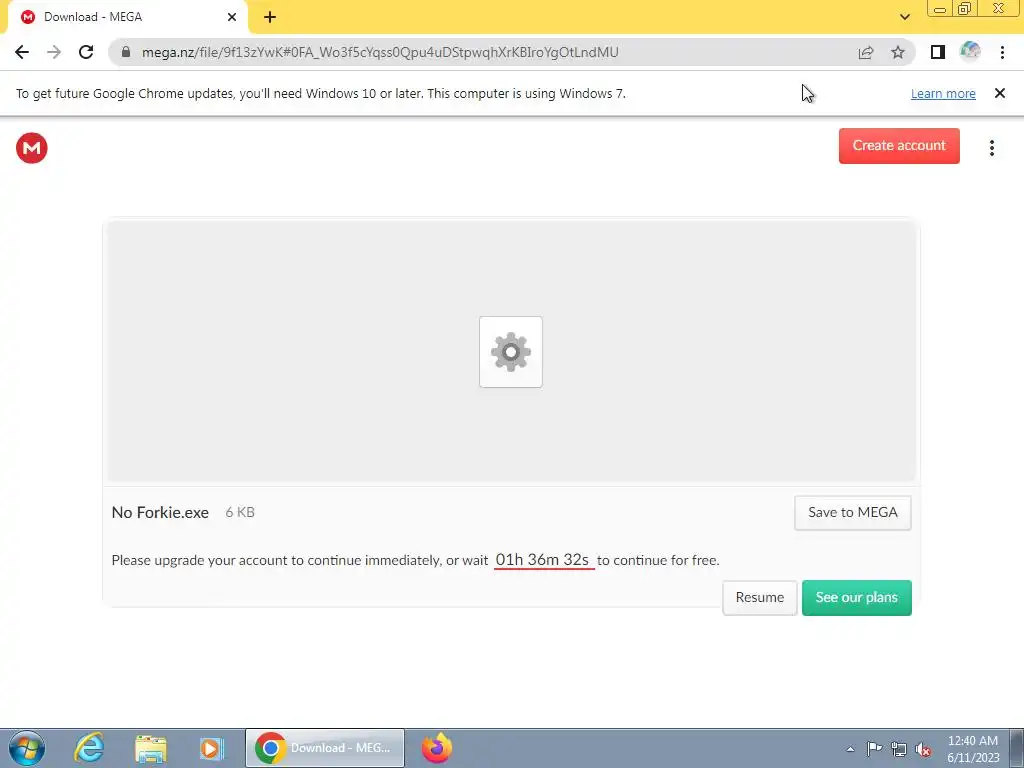Screen dimensions: 1024x768
Task: Click the muted volume tray icon
Action: [923, 750]
